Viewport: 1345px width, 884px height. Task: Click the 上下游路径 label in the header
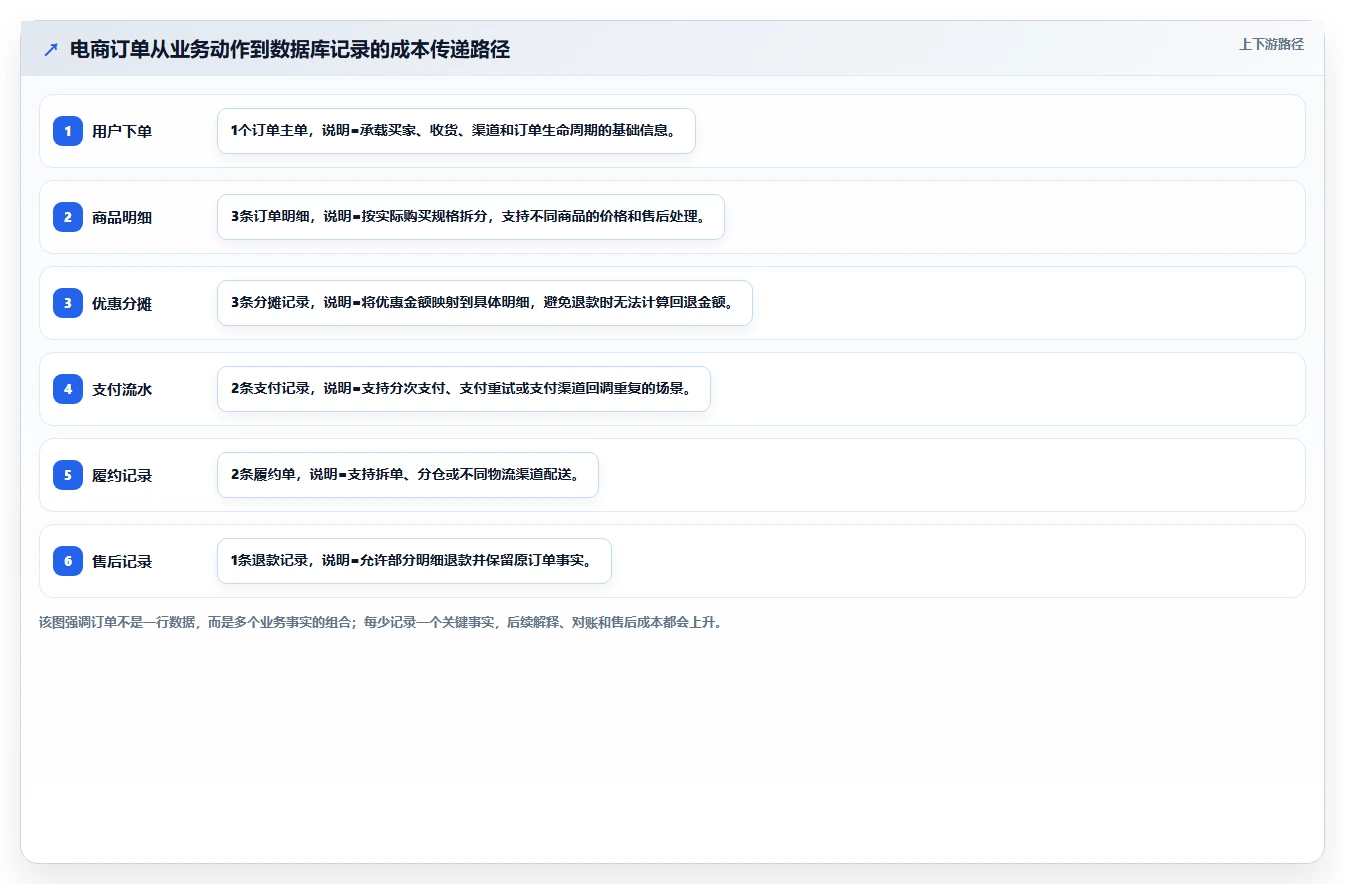(1271, 45)
